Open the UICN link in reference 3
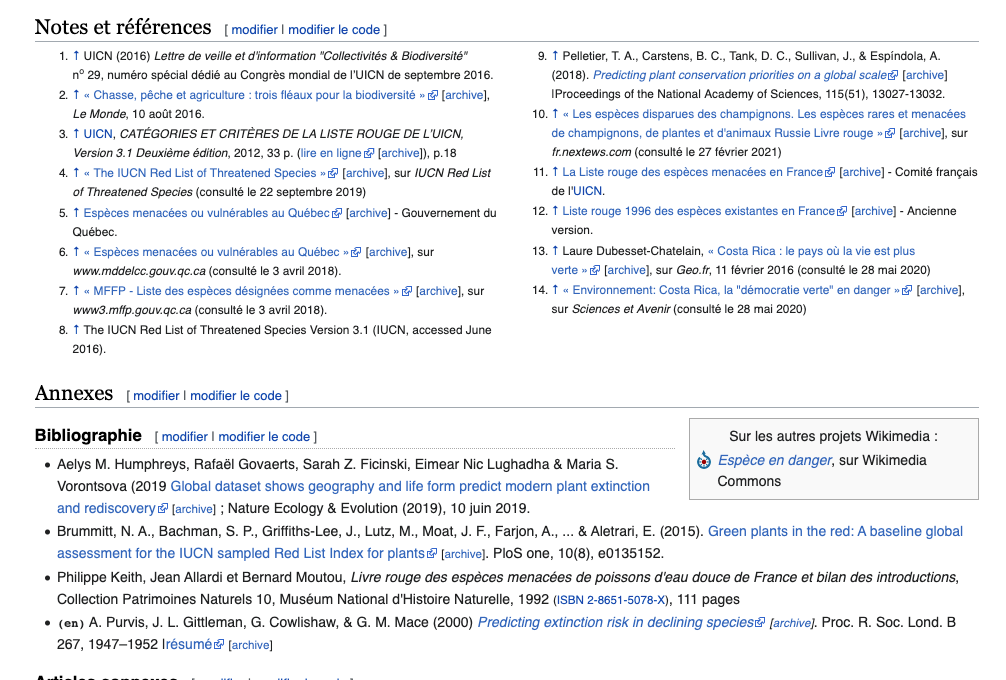This screenshot has height=680, width=1006. [98, 134]
